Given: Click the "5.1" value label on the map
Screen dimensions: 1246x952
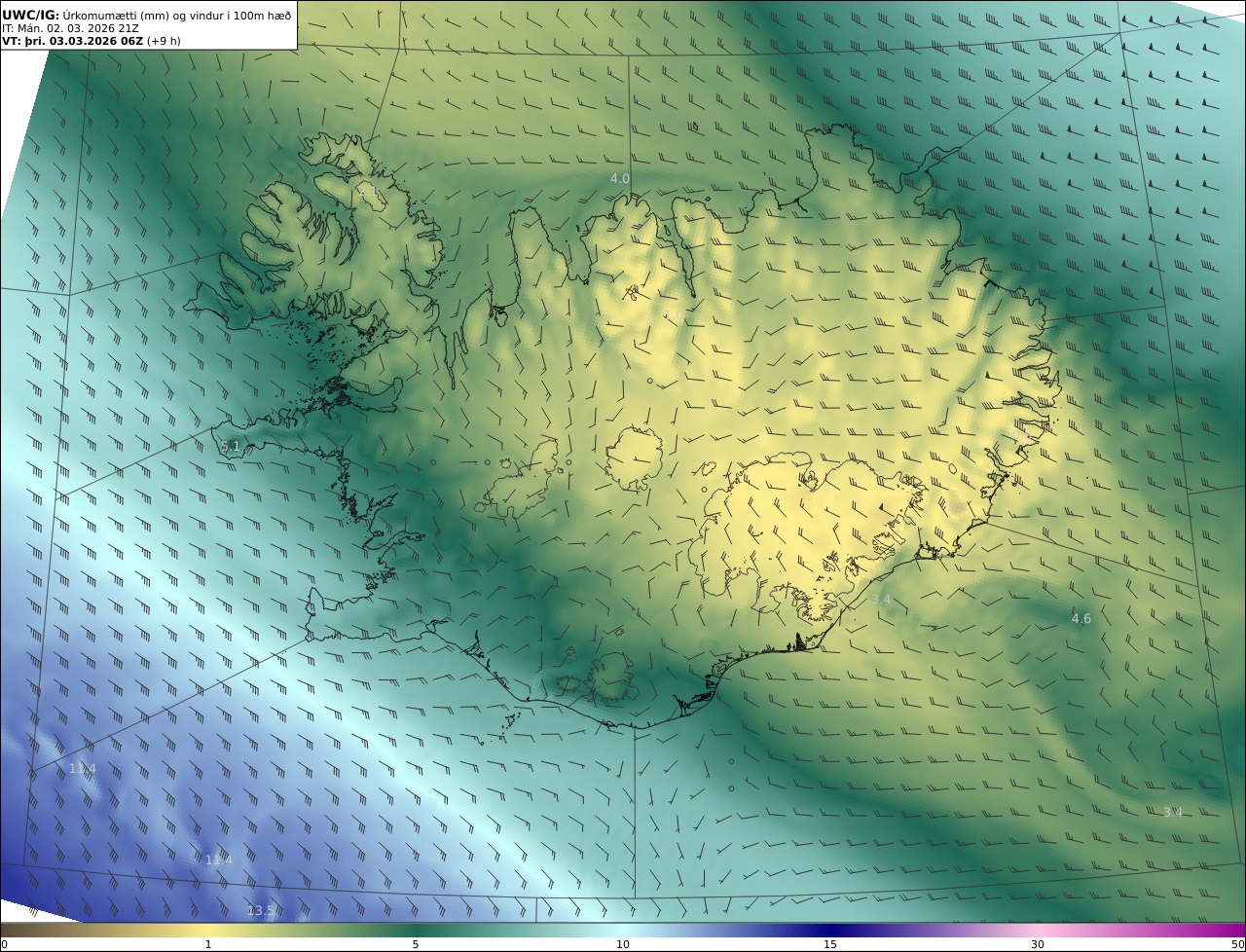Looking at the screenshot, I should [231, 447].
